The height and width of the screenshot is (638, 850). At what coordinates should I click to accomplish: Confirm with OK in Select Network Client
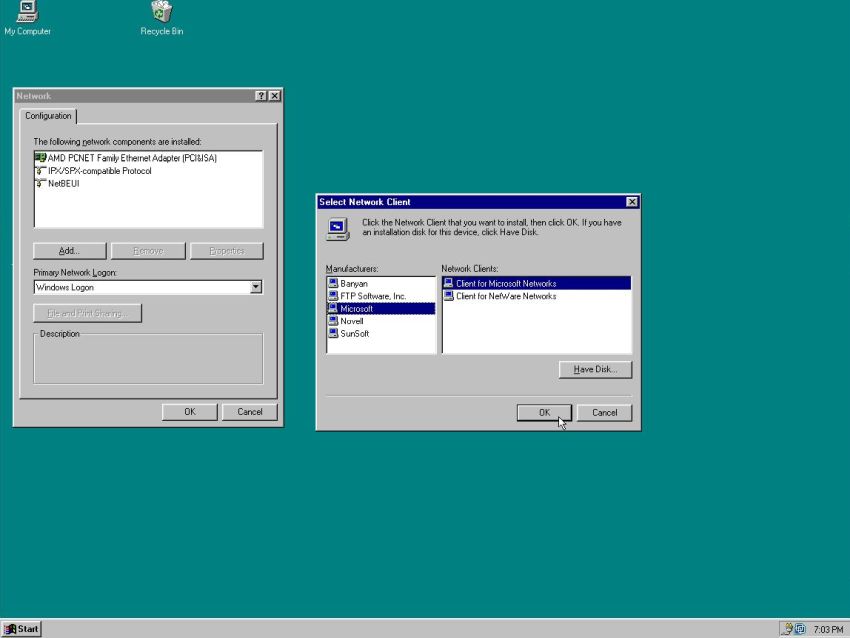[x=544, y=413]
